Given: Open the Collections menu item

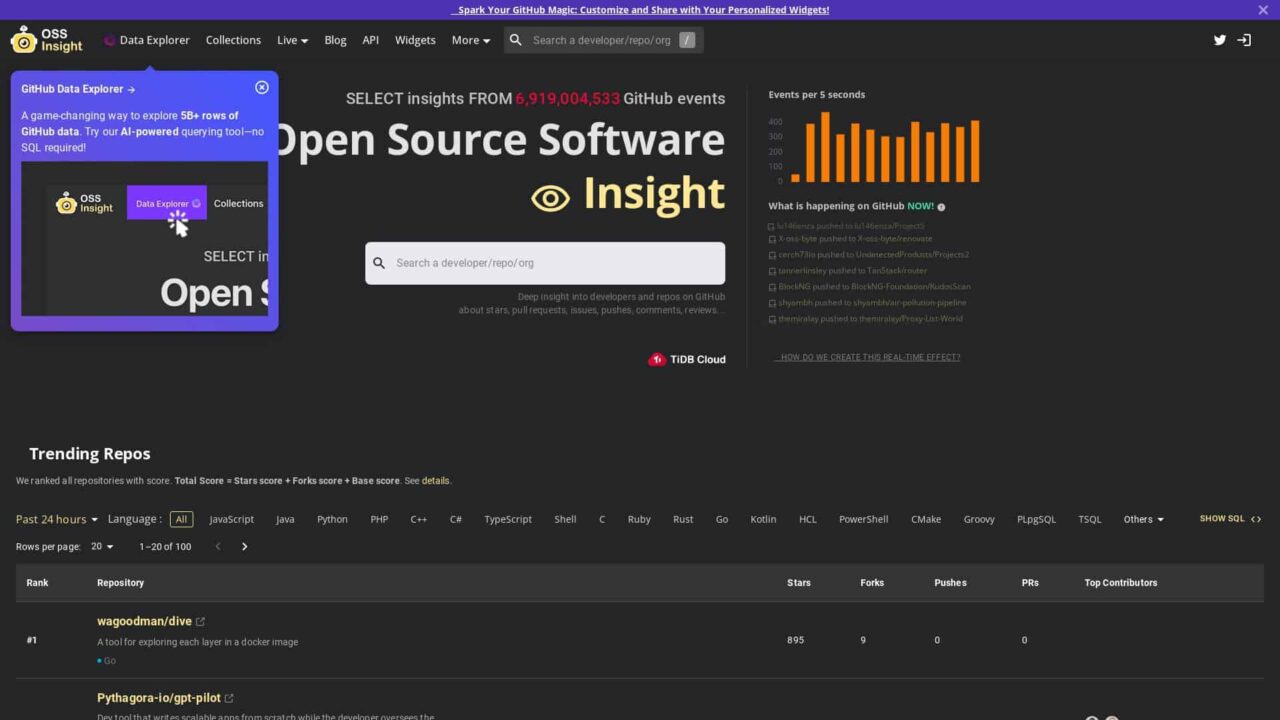Looking at the screenshot, I should [x=233, y=40].
